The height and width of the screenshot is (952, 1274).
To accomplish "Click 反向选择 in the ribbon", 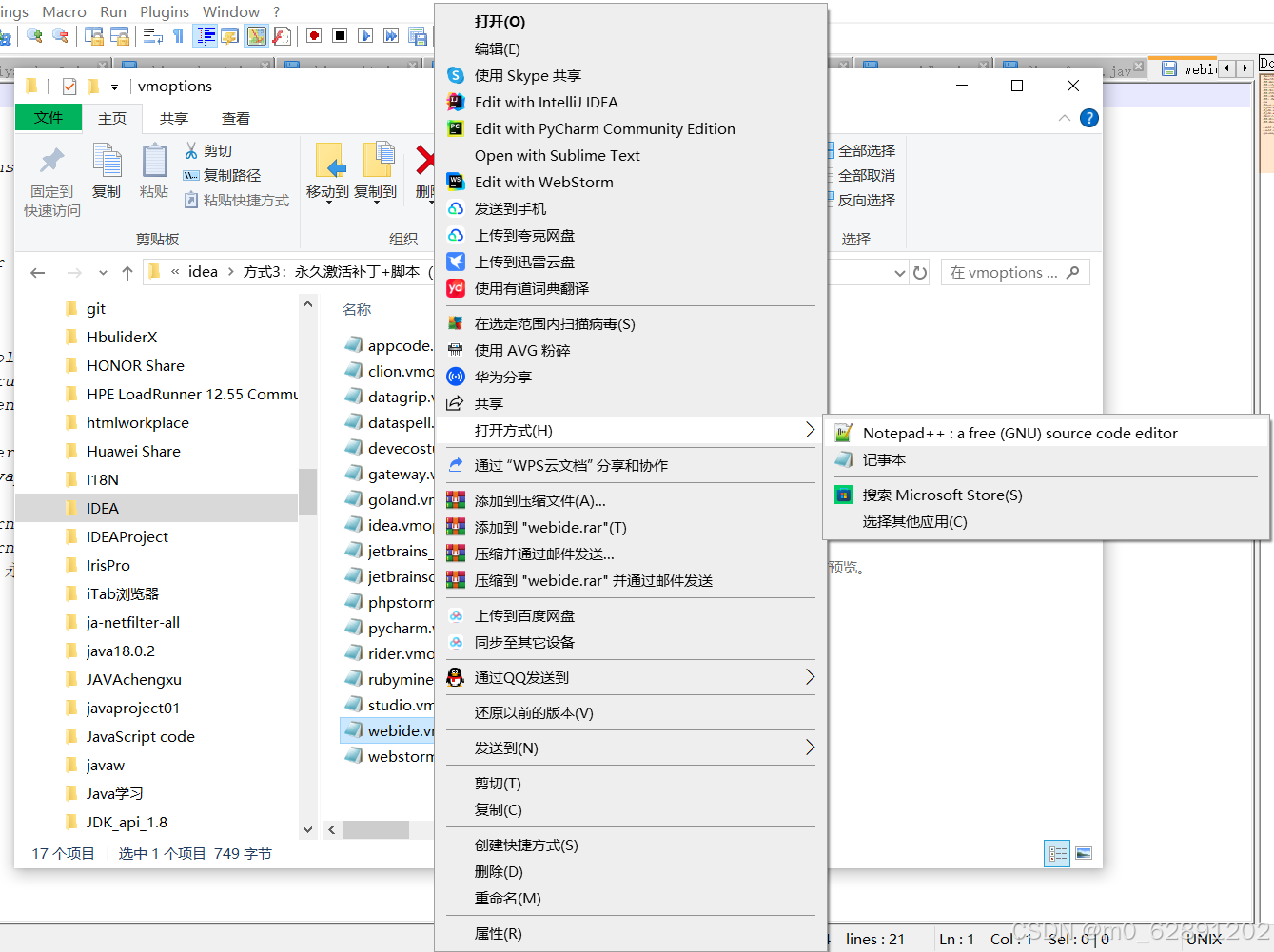I will pos(860,200).
